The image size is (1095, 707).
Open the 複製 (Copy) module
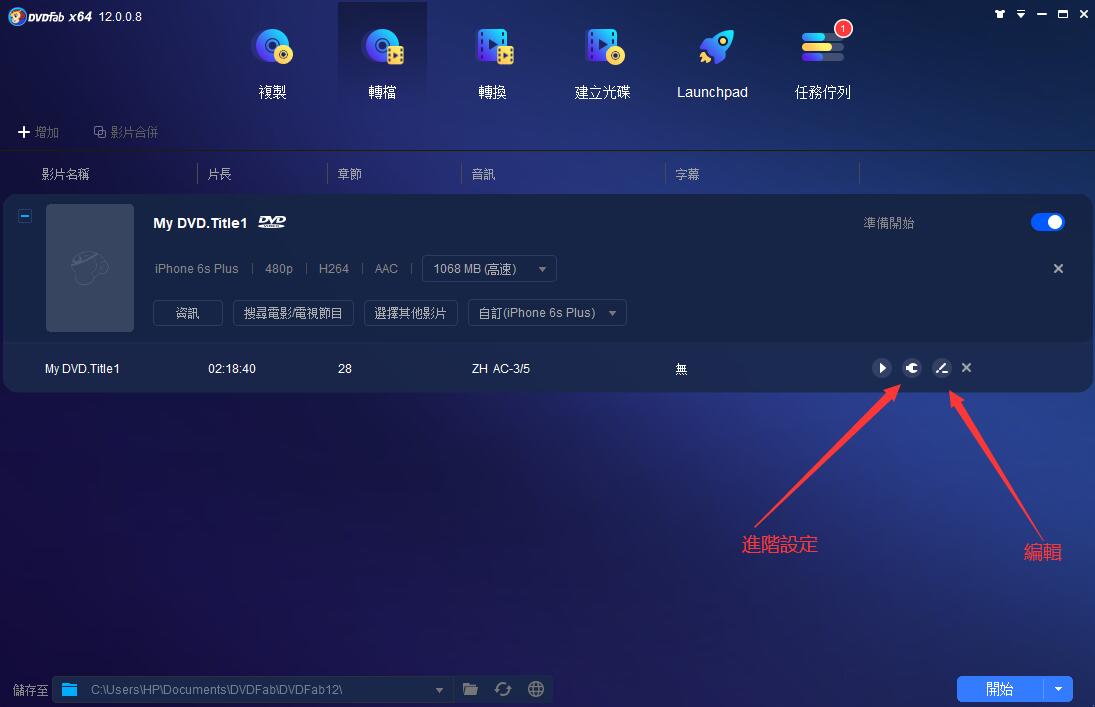coord(272,63)
